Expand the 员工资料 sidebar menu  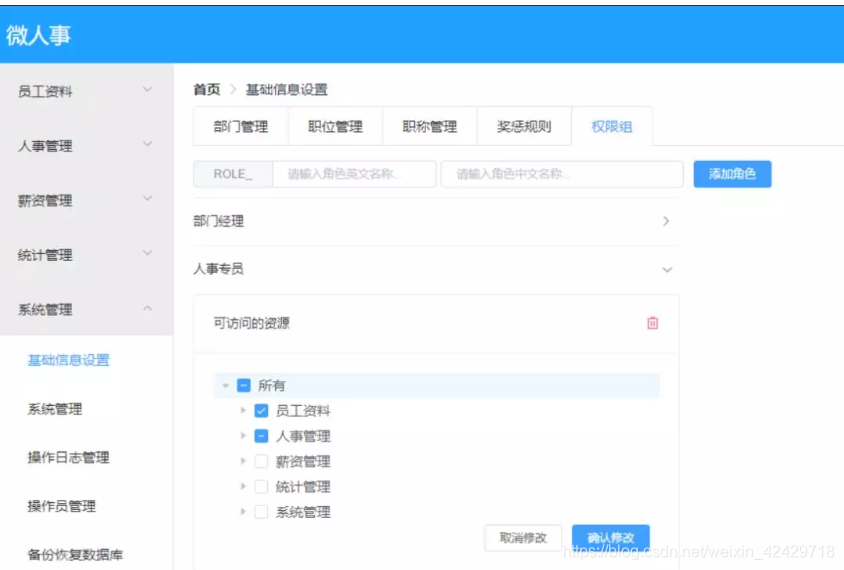[86, 91]
